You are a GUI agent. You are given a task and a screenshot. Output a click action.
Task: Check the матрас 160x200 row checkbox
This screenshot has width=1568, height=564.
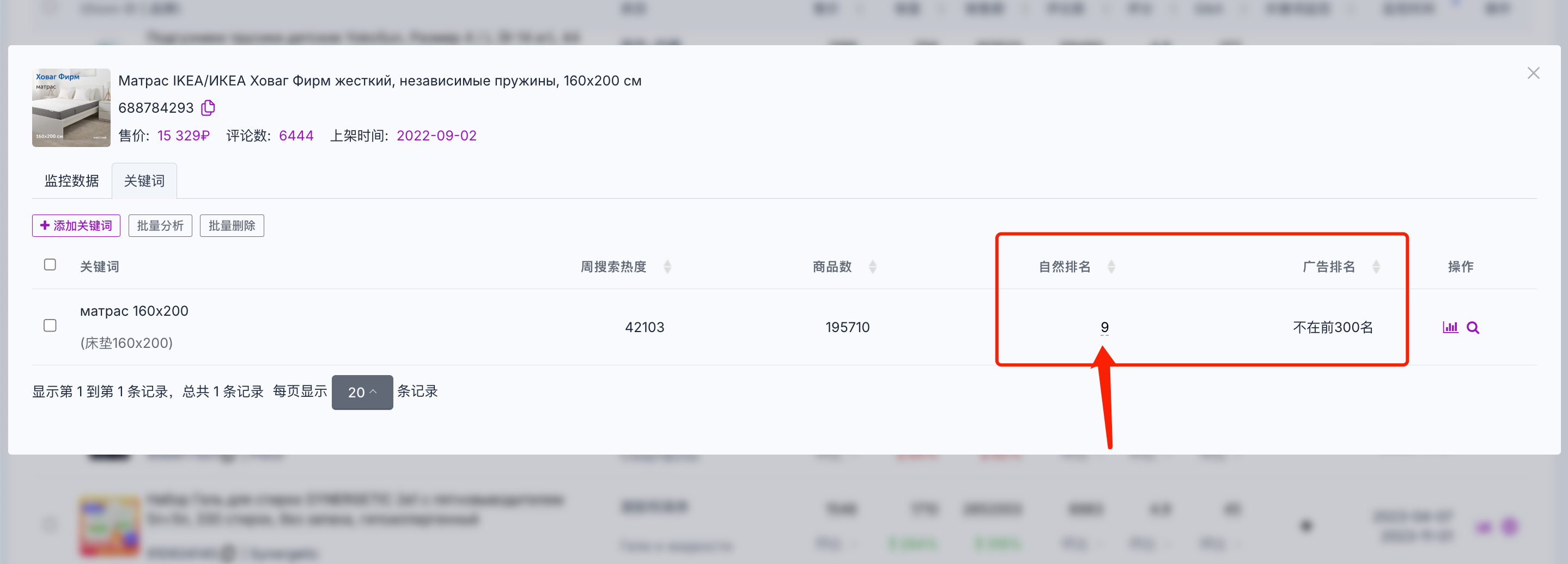click(50, 326)
